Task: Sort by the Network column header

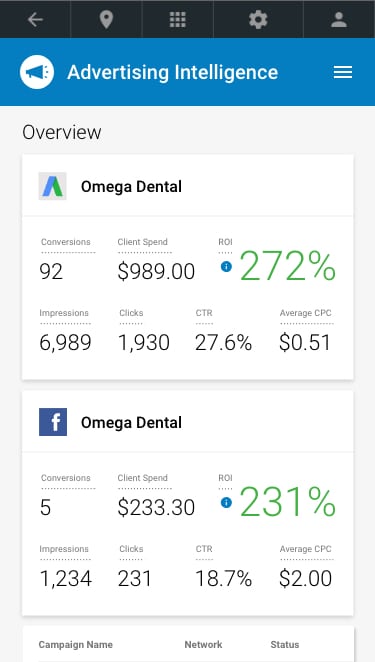Action: pos(203,645)
